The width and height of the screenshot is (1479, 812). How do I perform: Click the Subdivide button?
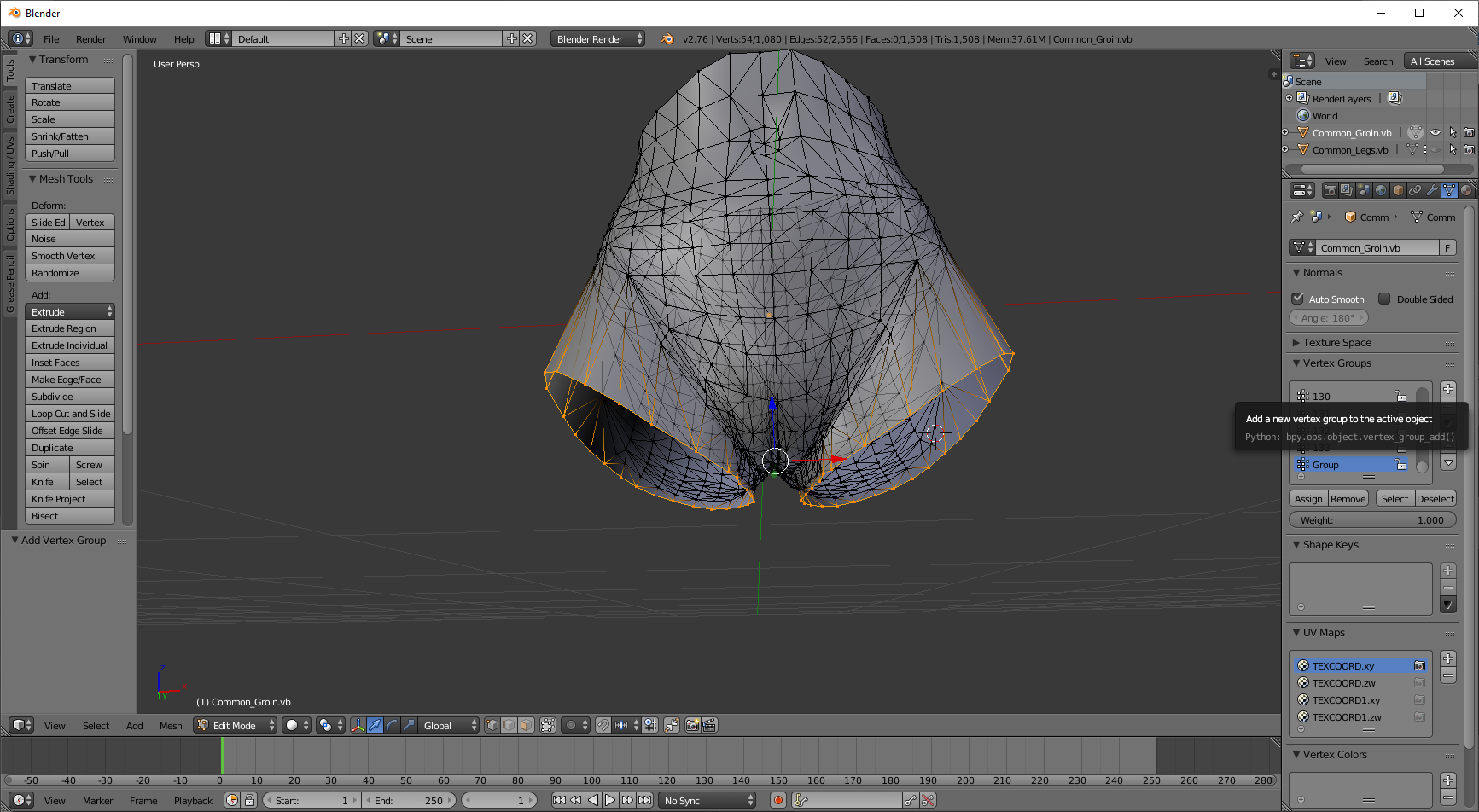(x=70, y=397)
